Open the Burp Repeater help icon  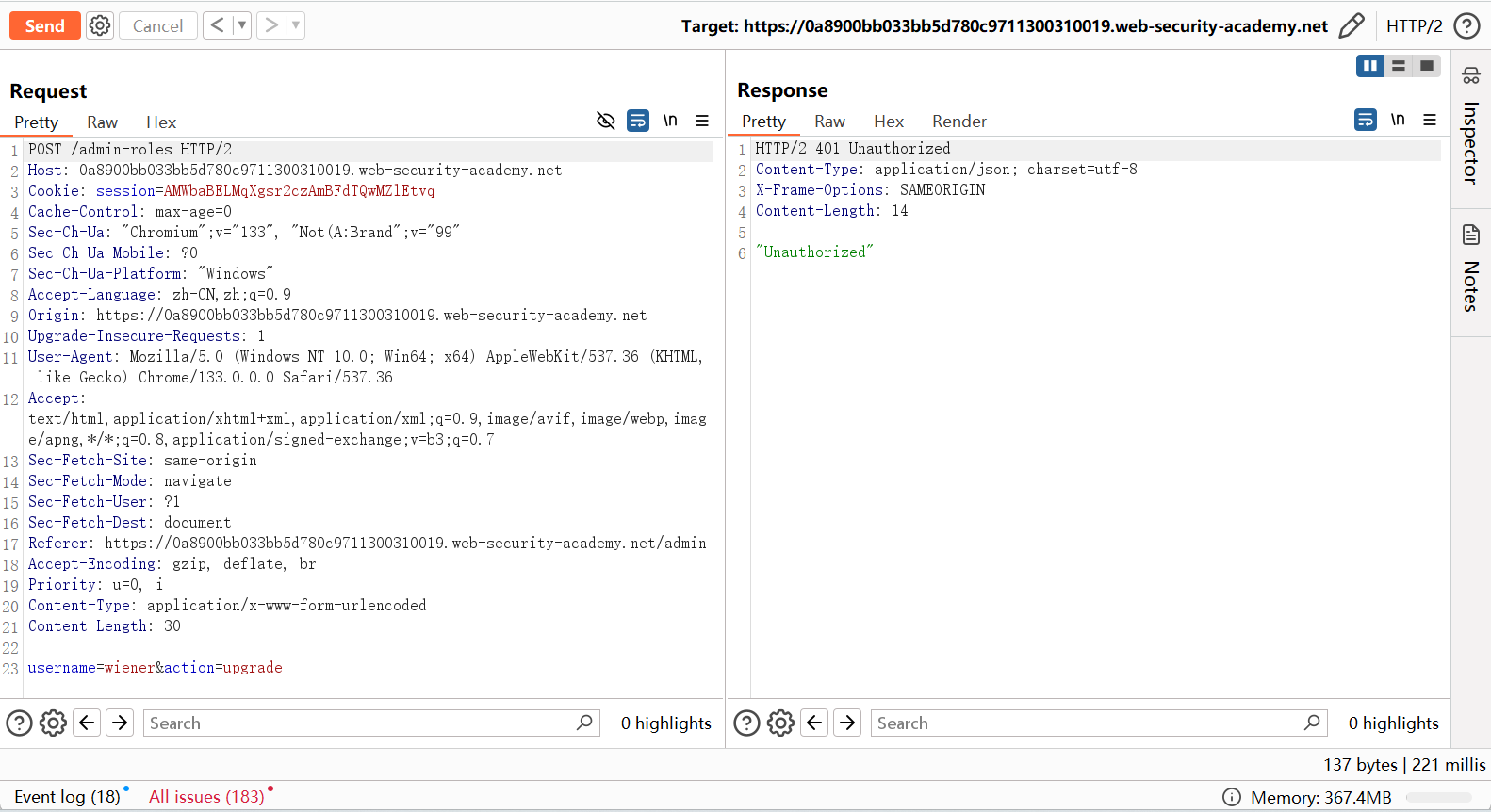[1466, 25]
